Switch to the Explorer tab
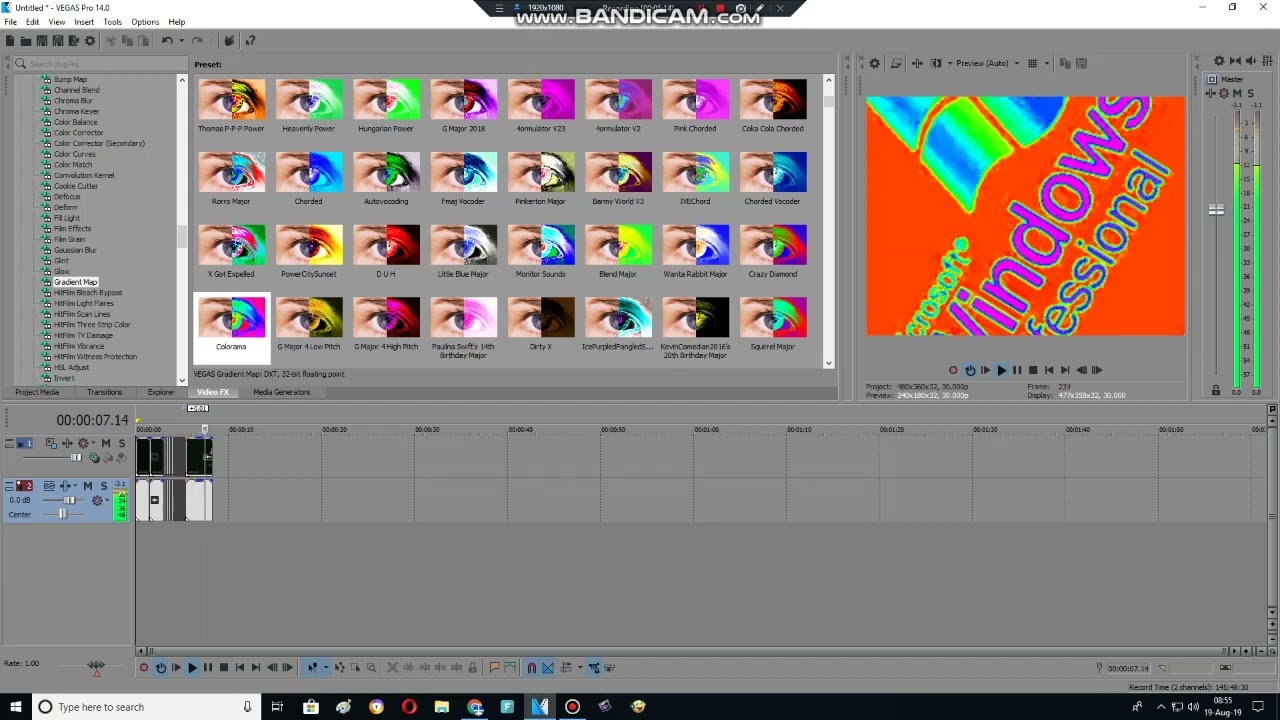The width and height of the screenshot is (1280, 720). (x=161, y=392)
